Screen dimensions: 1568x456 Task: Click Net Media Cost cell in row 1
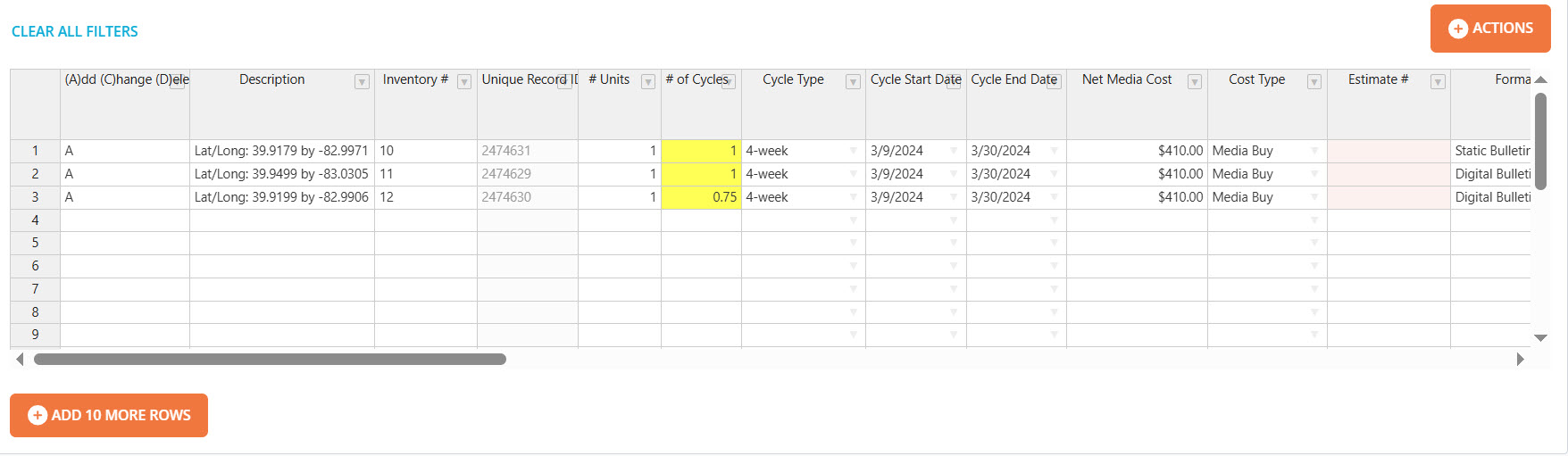(x=1136, y=151)
